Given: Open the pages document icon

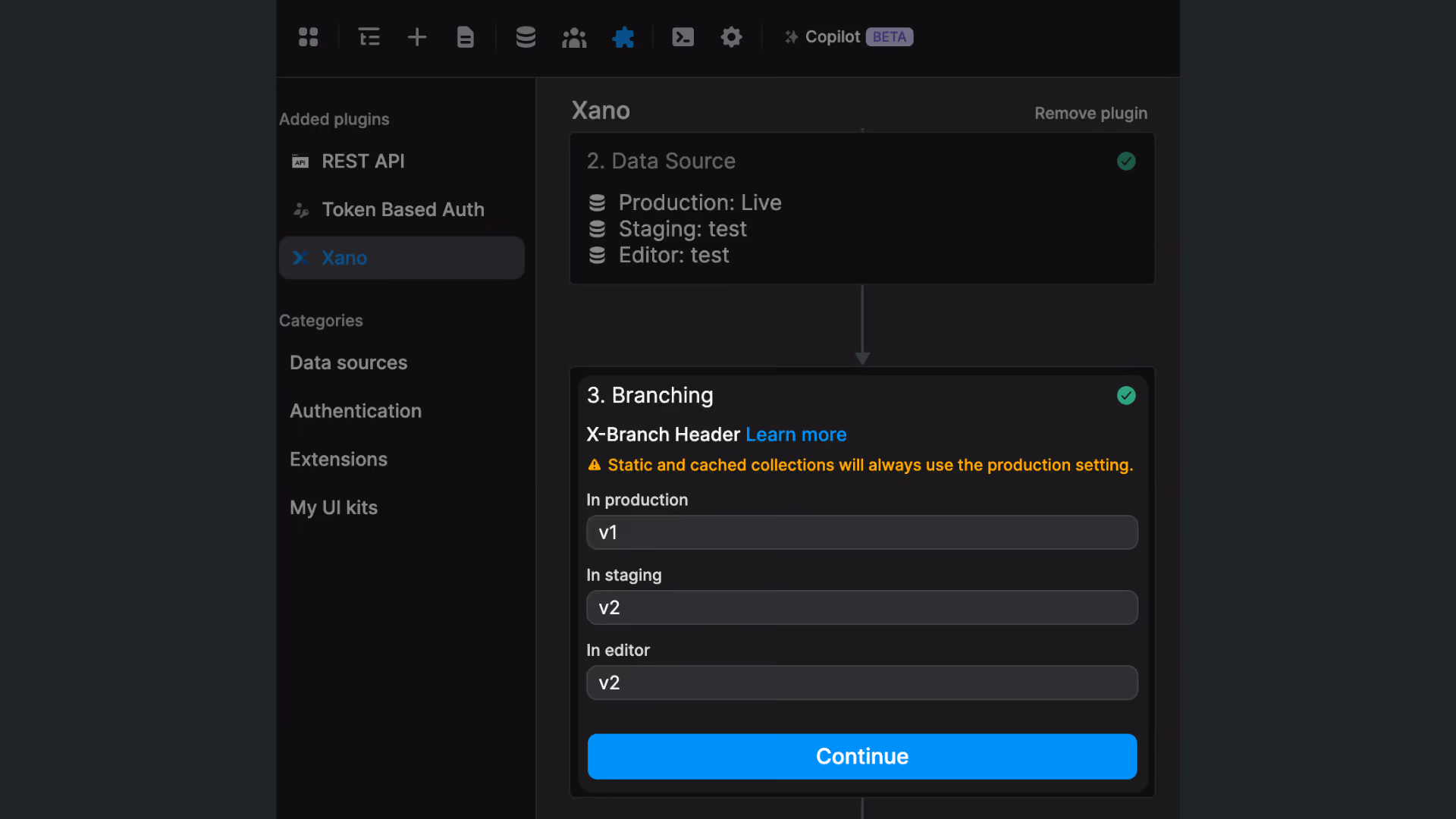Looking at the screenshot, I should point(466,37).
